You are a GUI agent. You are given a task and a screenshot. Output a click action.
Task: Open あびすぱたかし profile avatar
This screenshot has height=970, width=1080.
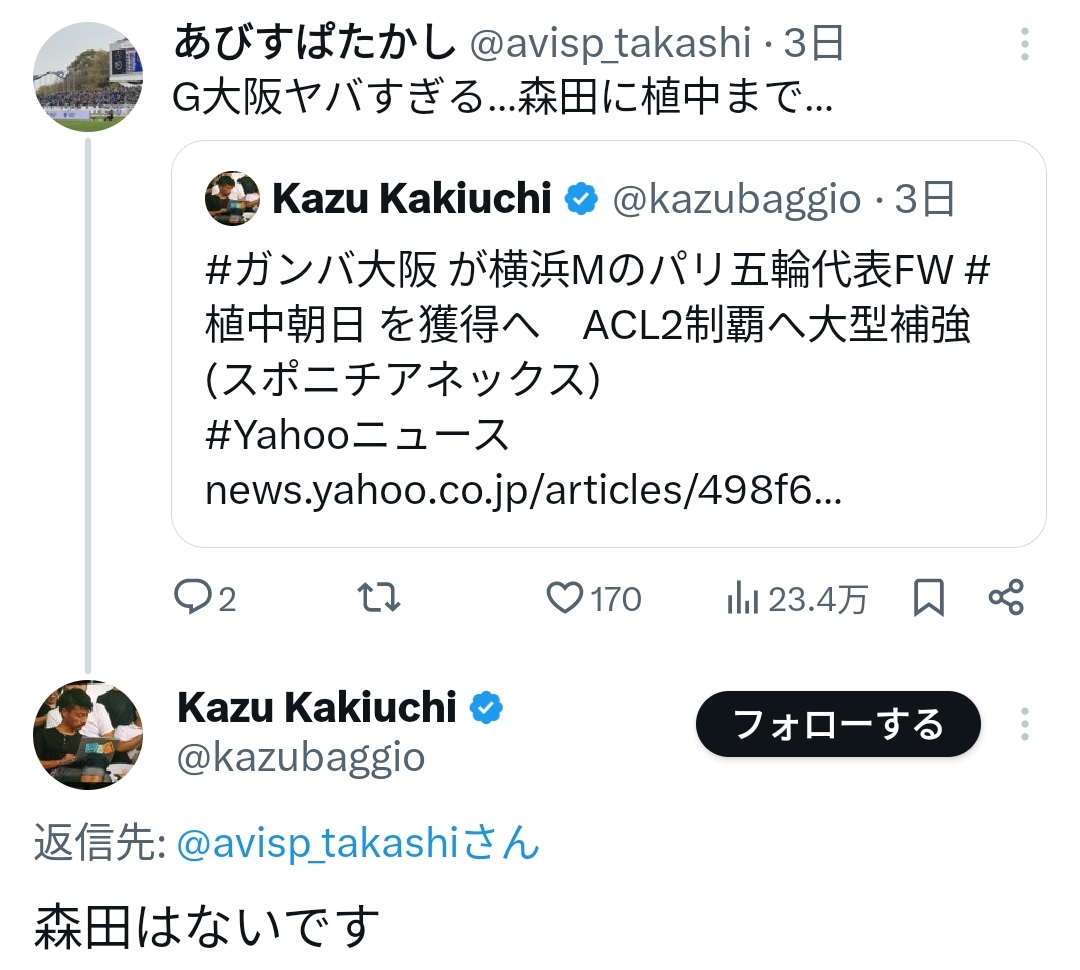point(88,76)
